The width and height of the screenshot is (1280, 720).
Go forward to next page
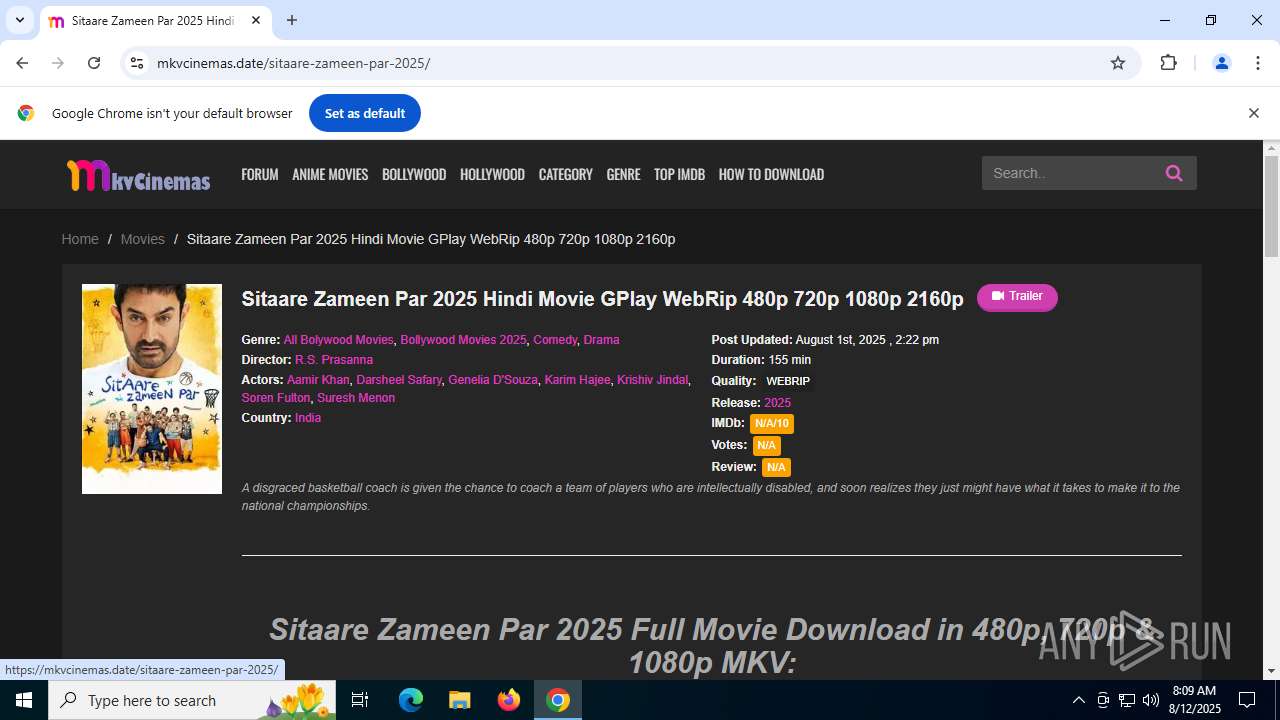coord(58,63)
